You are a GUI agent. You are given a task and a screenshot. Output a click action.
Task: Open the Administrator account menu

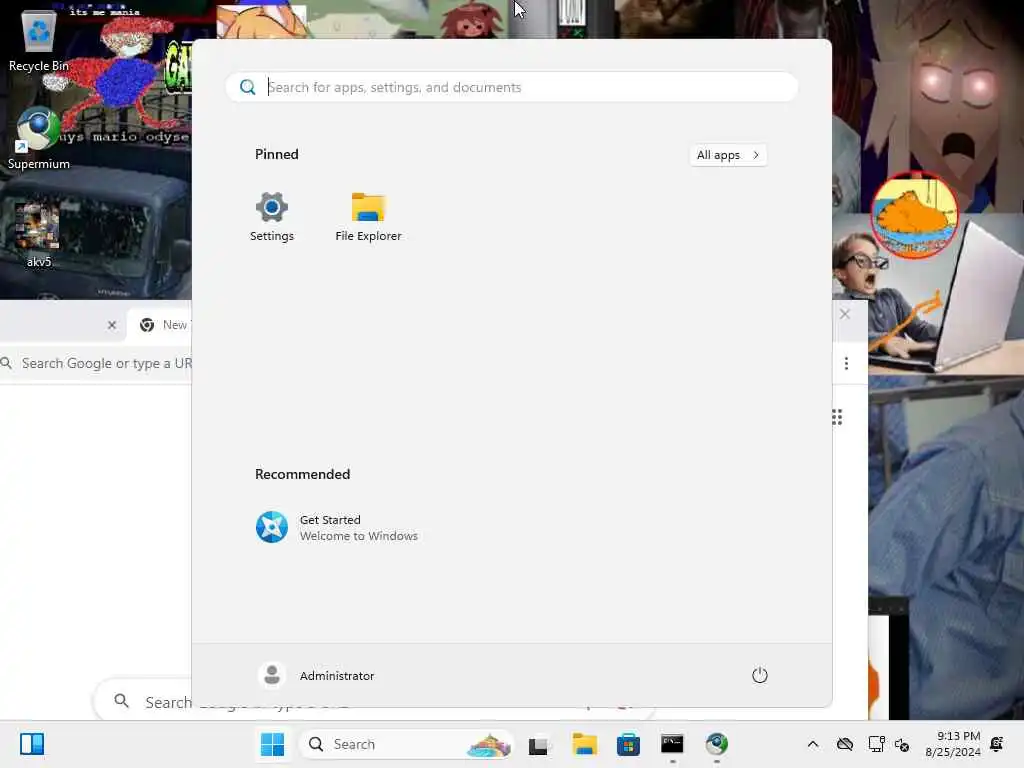coord(316,675)
